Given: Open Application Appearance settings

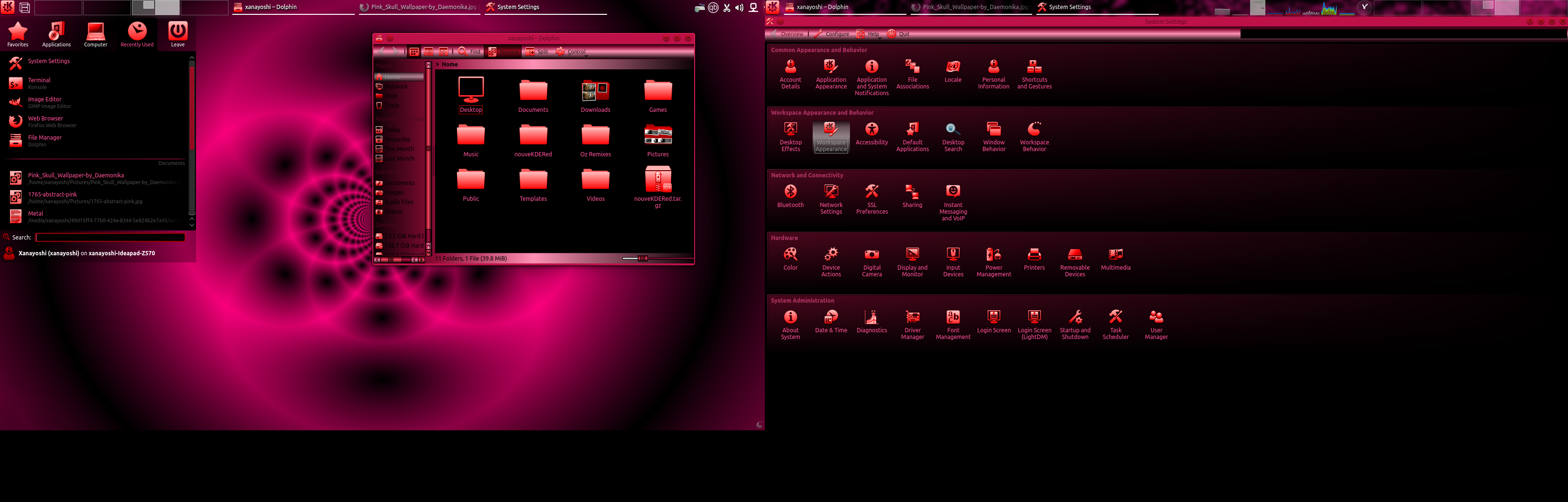Looking at the screenshot, I should pyautogui.click(x=831, y=74).
